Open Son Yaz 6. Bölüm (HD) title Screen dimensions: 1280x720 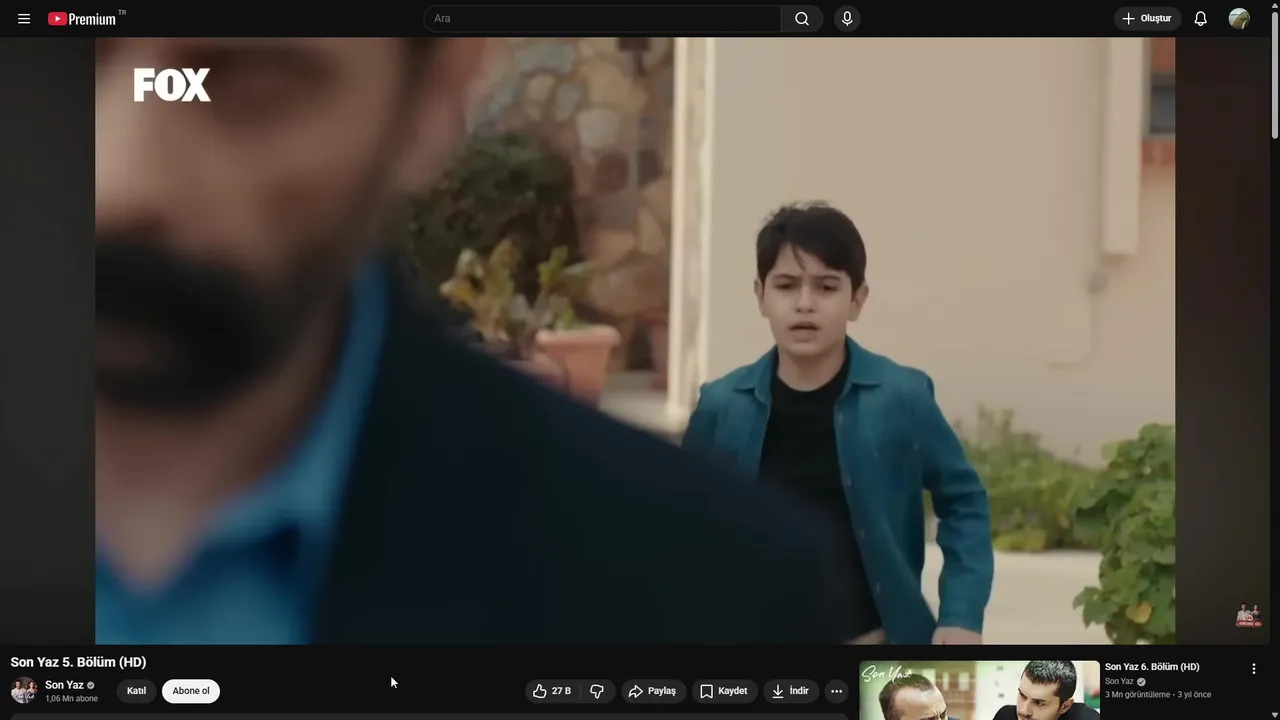[x=1152, y=667]
